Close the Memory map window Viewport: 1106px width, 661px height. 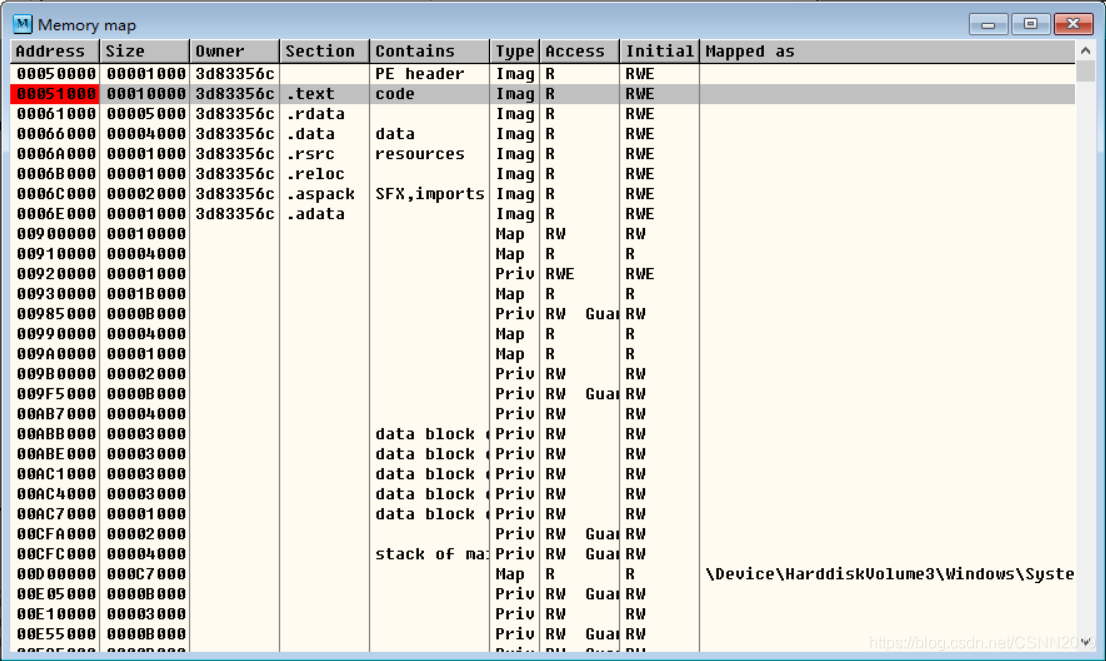tap(1073, 24)
